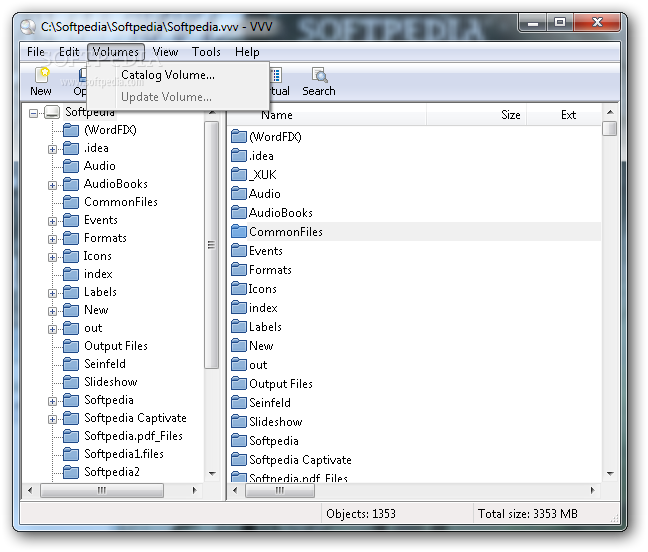The height and width of the screenshot is (552, 648).
Task: Select Slideshow row in file list
Action: pyautogui.click(x=415, y=422)
